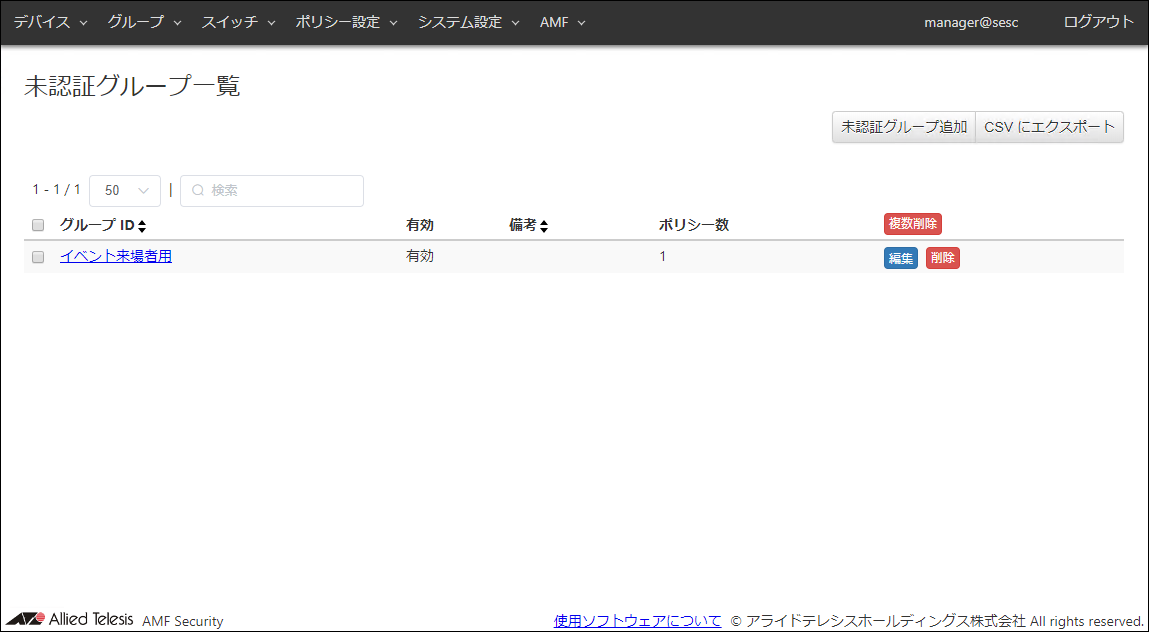
Task: Click into the 検索 search field
Action: pyautogui.click(x=280, y=190)
